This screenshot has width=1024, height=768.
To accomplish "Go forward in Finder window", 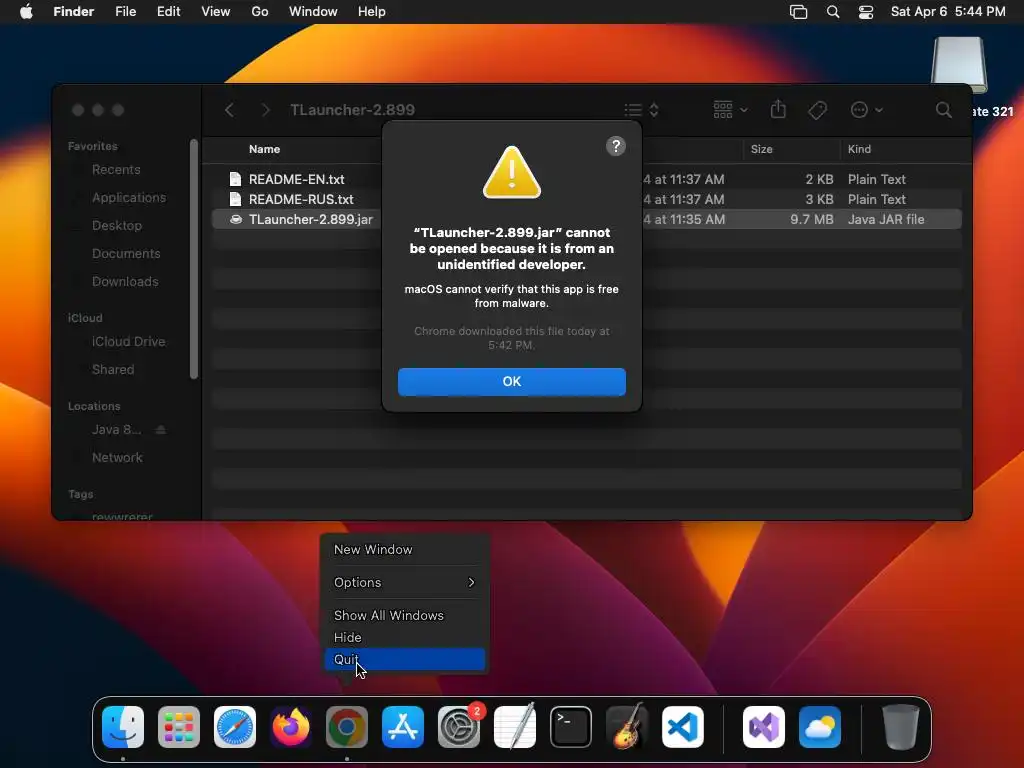I will pos(265,110).
